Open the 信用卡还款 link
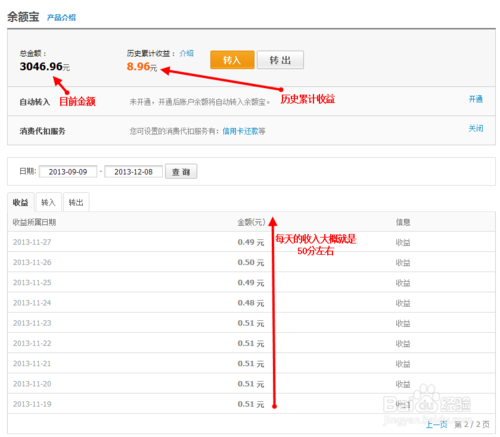This screenshot has height=437, width=500. click(240, 131)
